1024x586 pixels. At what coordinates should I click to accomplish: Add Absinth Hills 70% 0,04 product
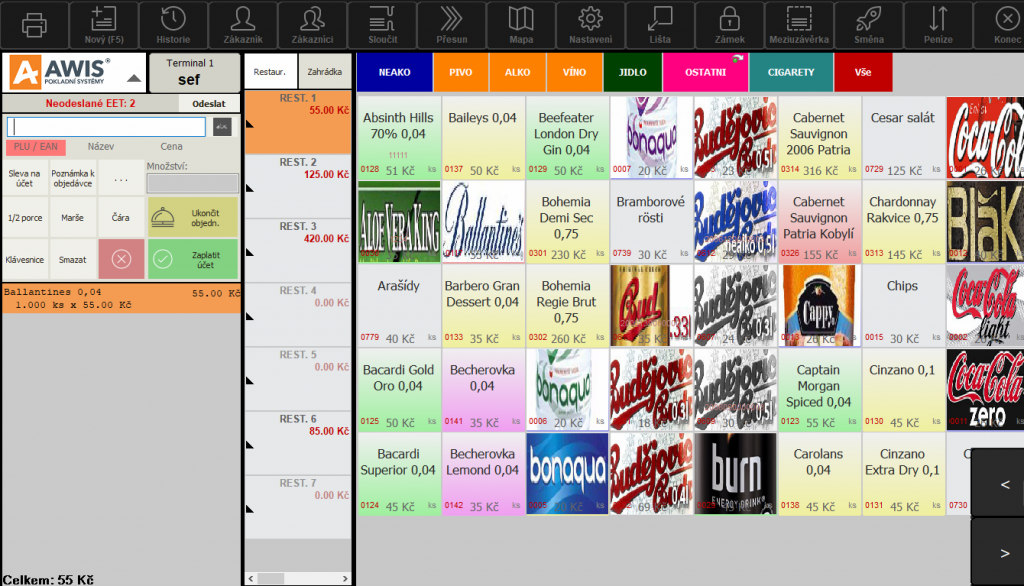pos(398,138)
